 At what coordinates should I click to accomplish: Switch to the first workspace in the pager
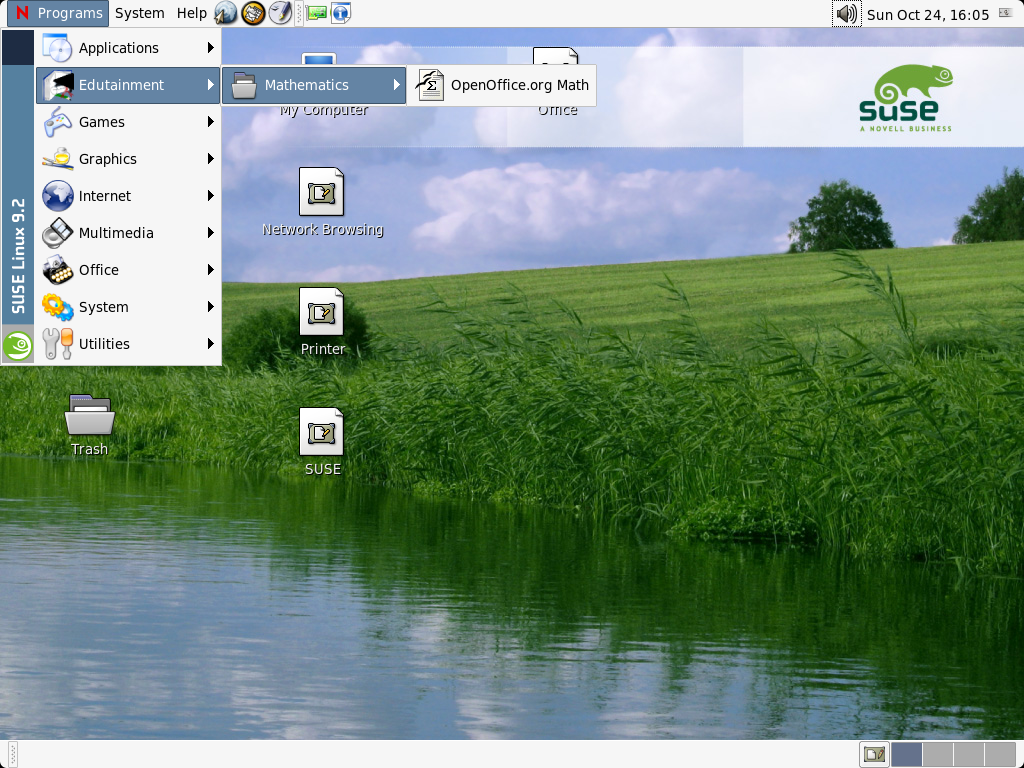click(906, 754)
